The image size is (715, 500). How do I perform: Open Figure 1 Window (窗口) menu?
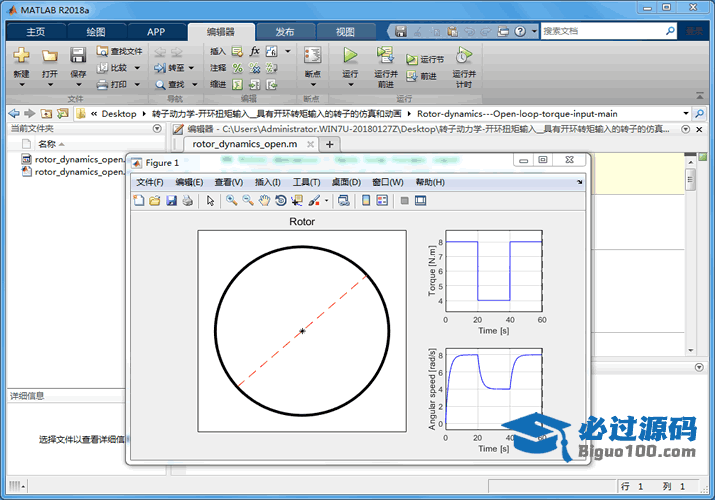click(388, 182)
